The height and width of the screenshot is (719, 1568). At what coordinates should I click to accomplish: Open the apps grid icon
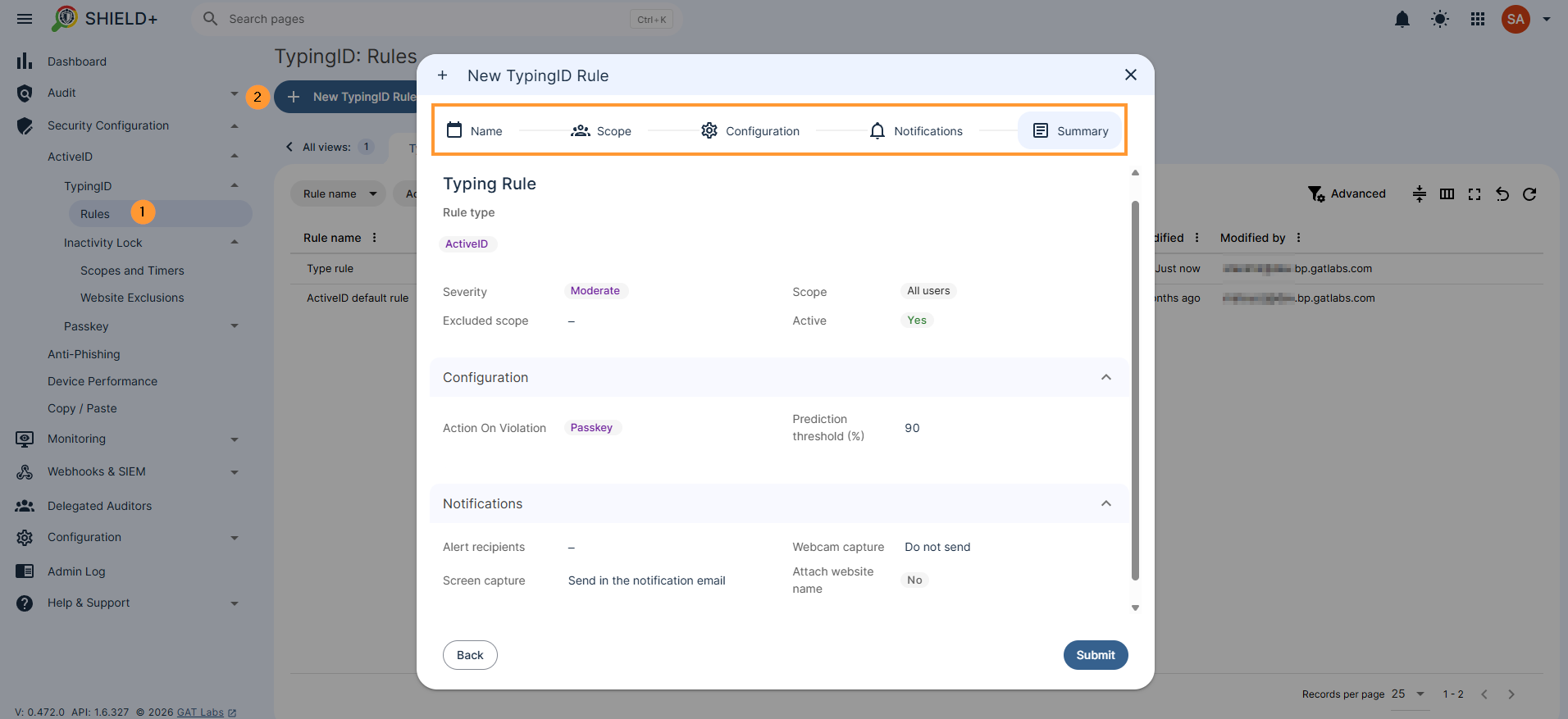point(1478,19)
